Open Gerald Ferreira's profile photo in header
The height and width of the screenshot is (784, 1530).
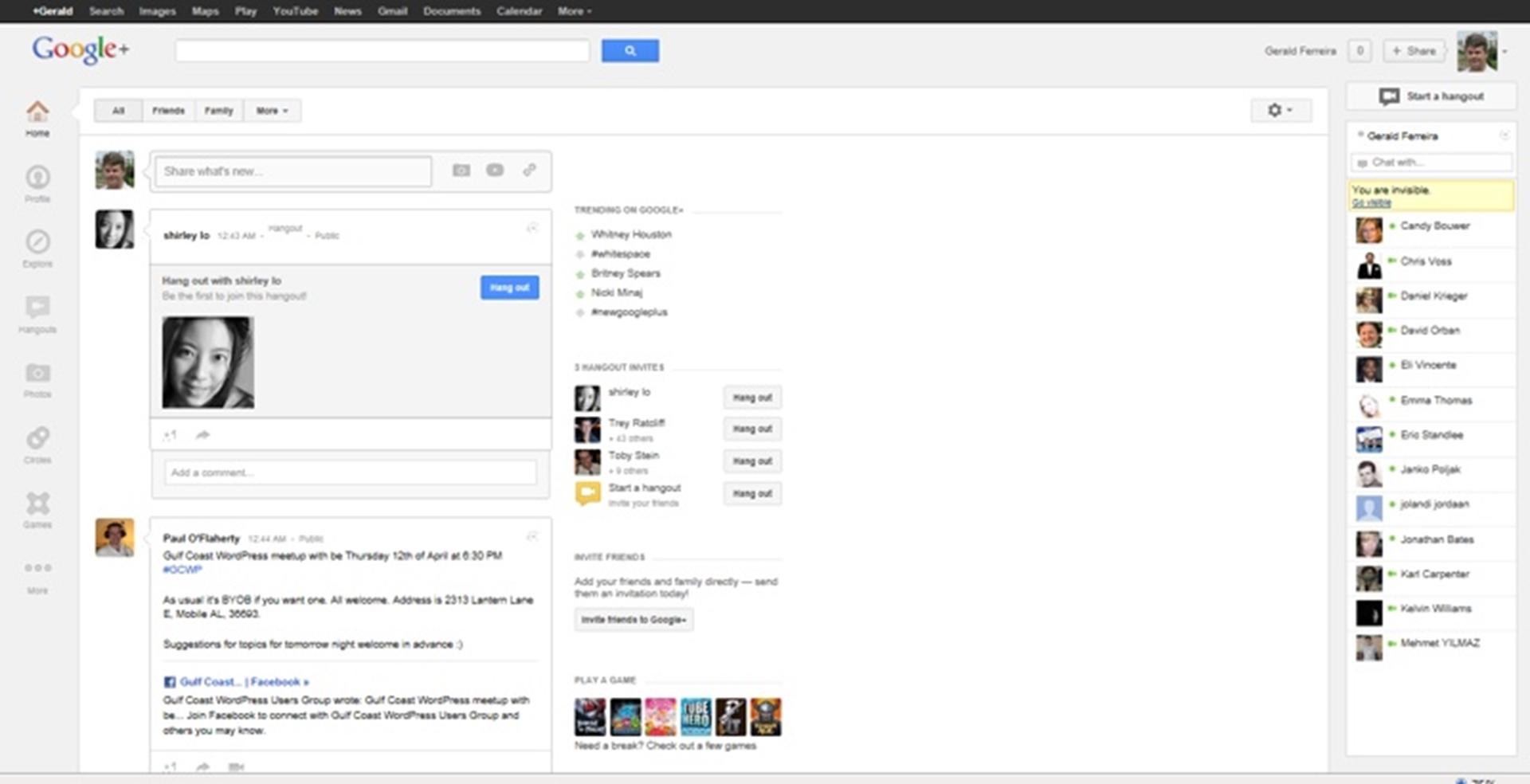[x=1477, y=52]
